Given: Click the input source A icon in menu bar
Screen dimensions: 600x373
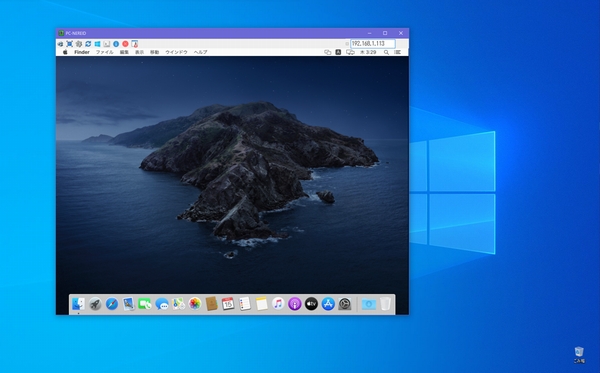Looking at the screenshot, I should point(338,52).
